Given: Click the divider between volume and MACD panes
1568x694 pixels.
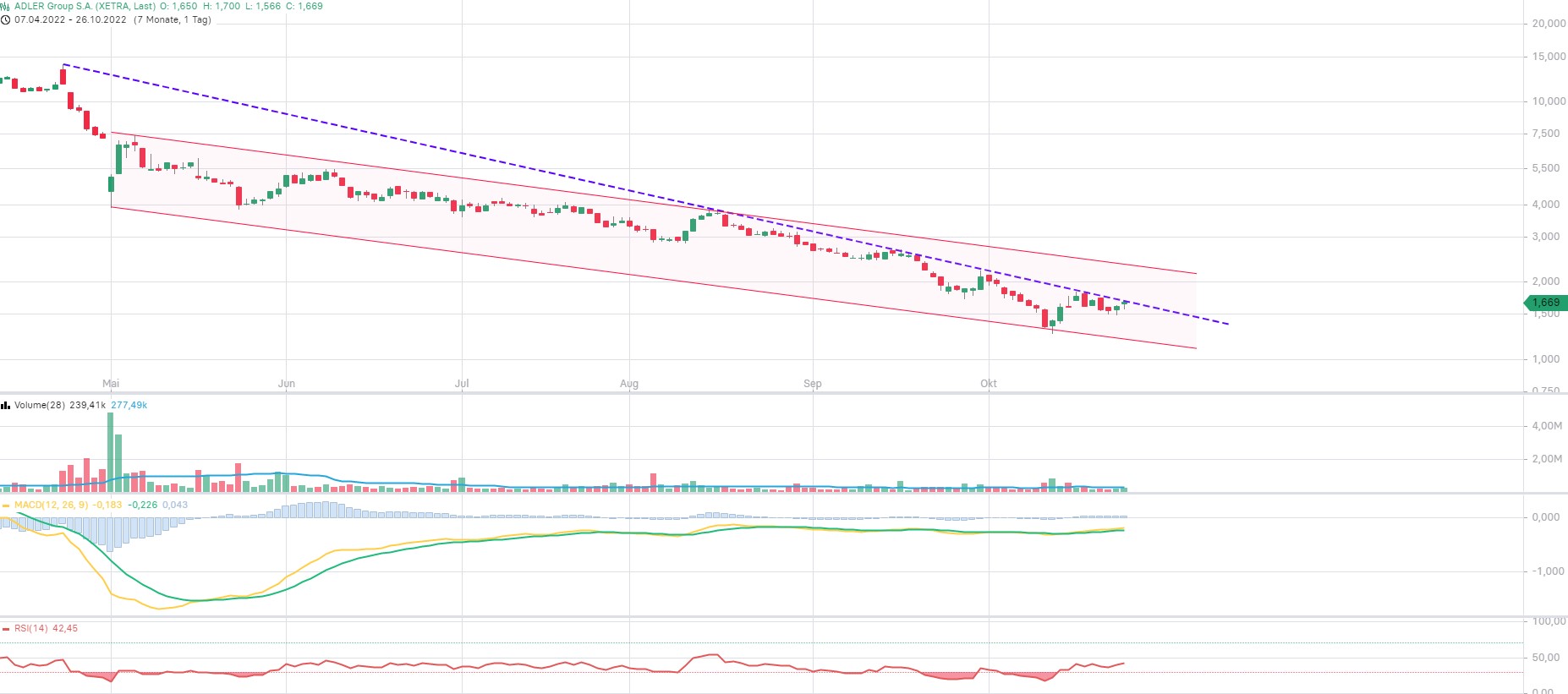Looking at the screenshot, I should tap(761, 494).
